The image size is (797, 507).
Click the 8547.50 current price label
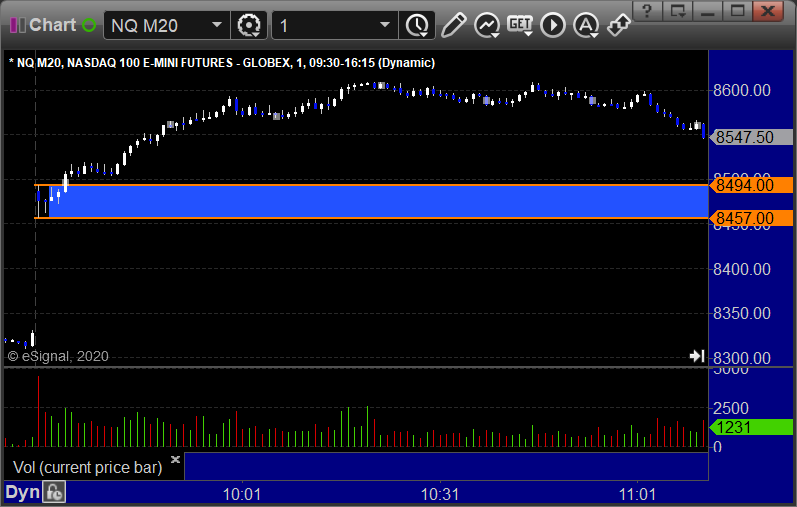pyautogui.click(x=751, y=137)
